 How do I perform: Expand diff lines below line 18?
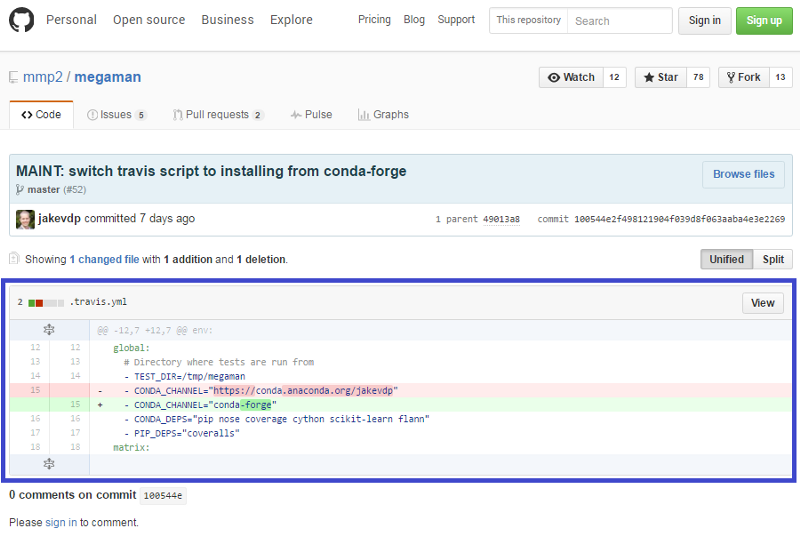click(x=49, y=464)
